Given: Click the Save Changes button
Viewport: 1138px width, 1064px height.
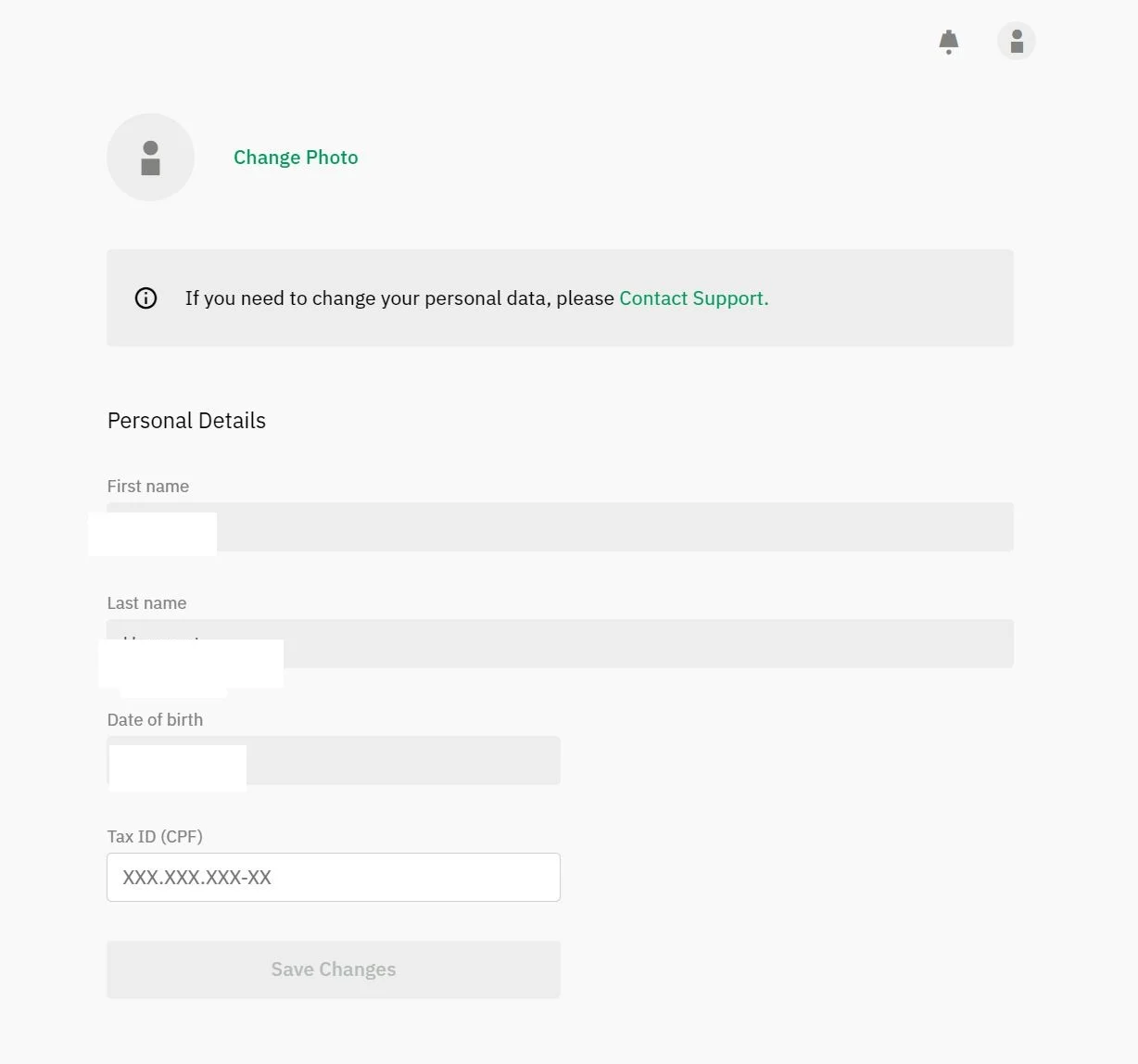Looking at the screenshot, I should point(334,969).
